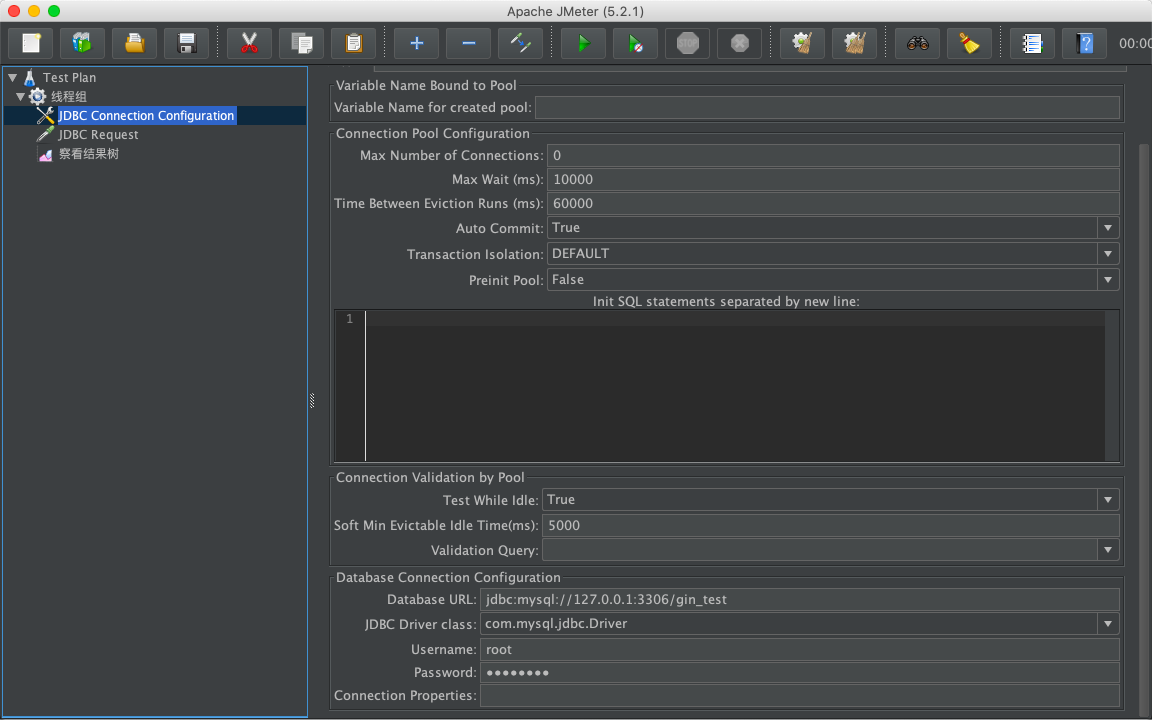The width and height of the screenshot is (1152, 720).
Task: Click the Password field
Action: point(800,672)
